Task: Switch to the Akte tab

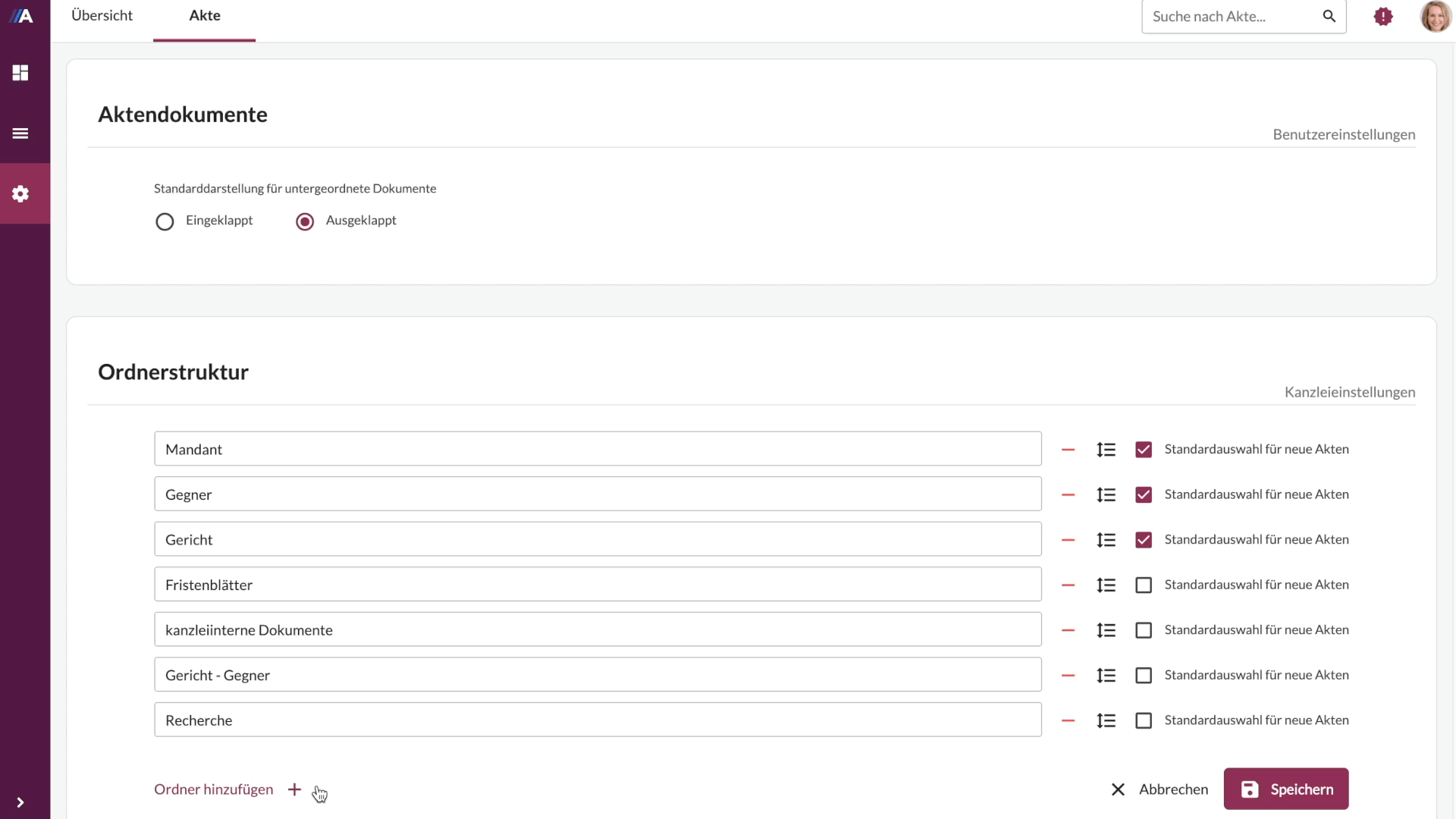Action: point(205,15)
